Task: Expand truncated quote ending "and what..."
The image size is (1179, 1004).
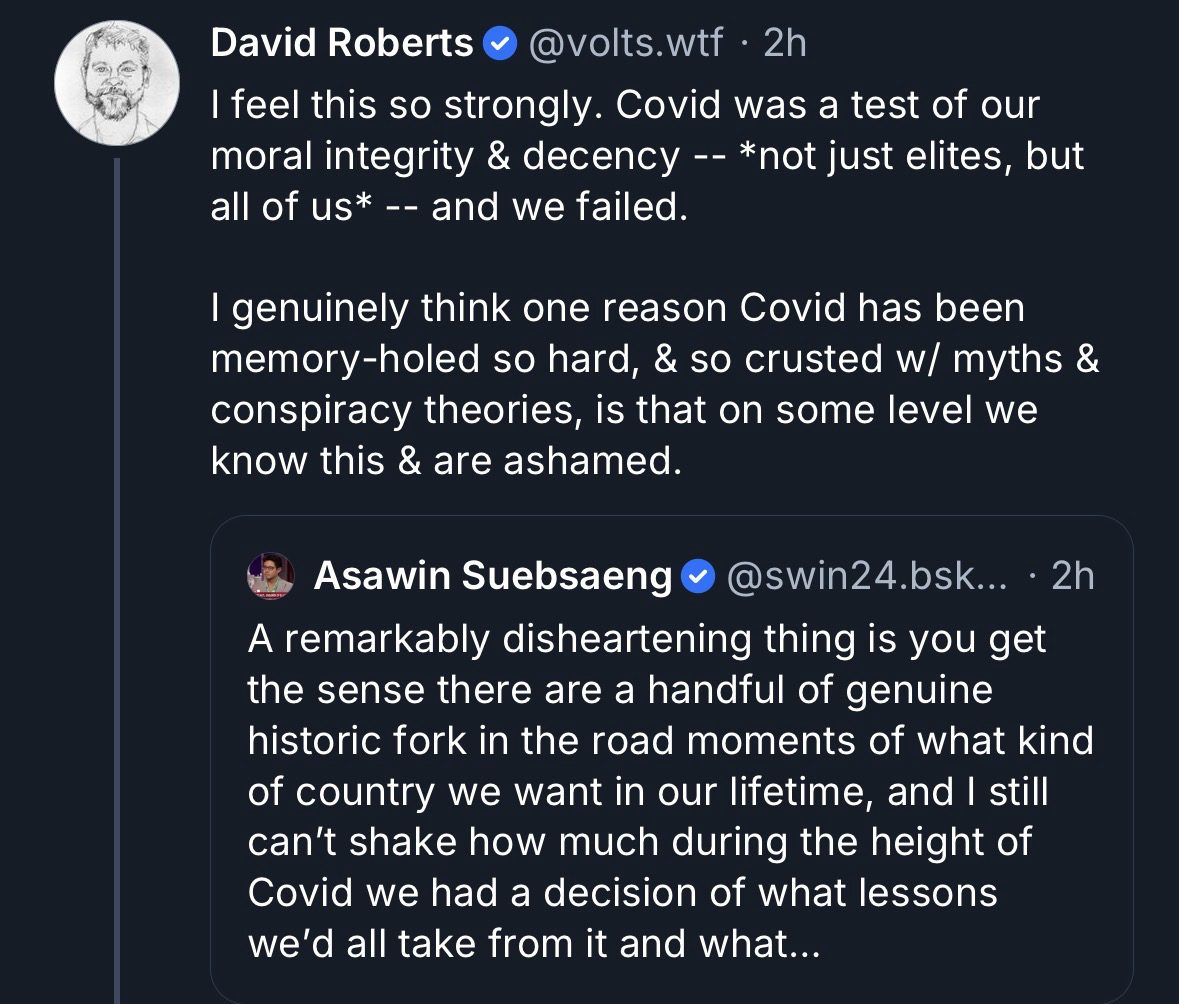Action: 532,943
